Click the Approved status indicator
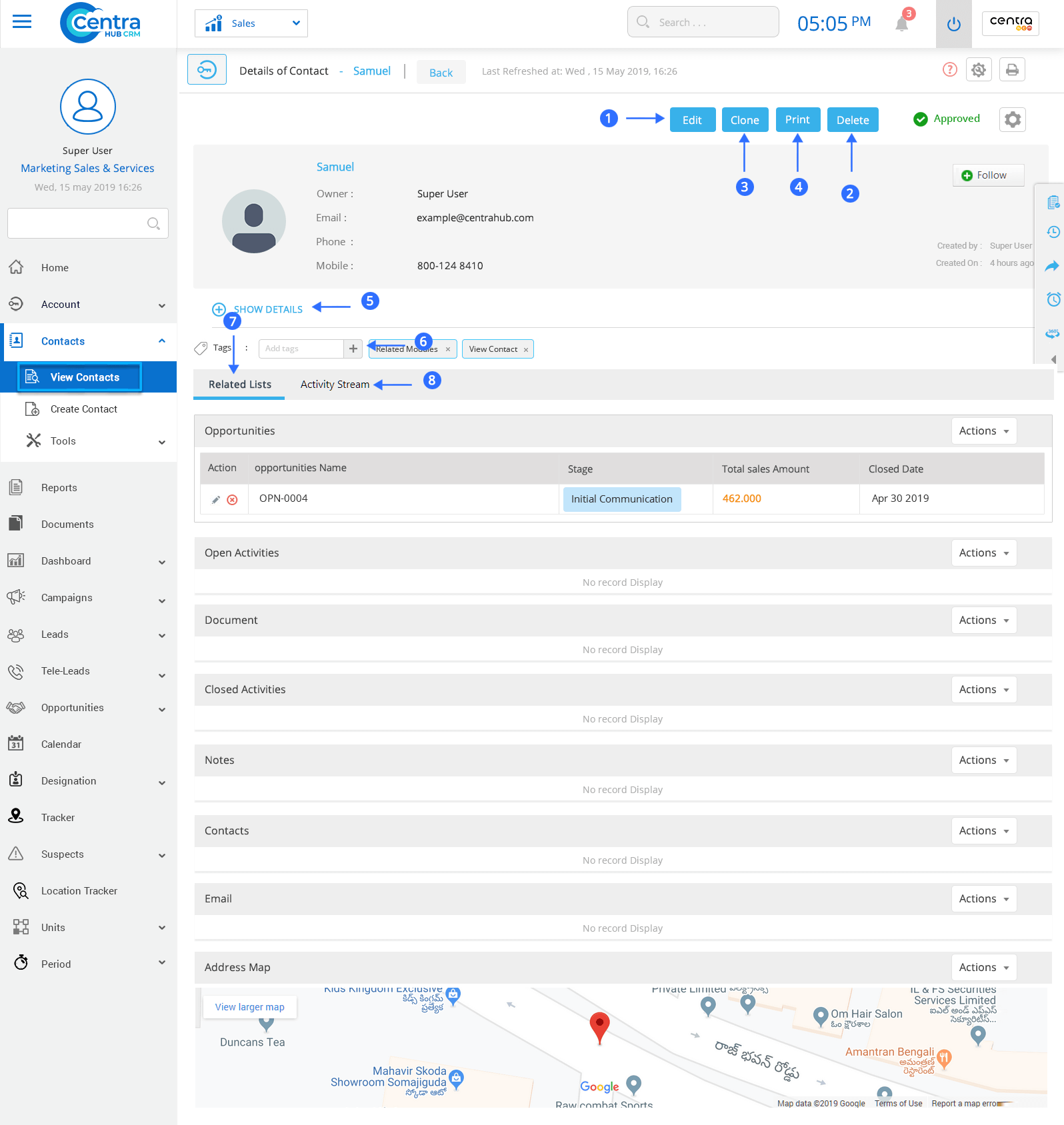Viewport: 1064px width, 1125px height. pos(947,119)
